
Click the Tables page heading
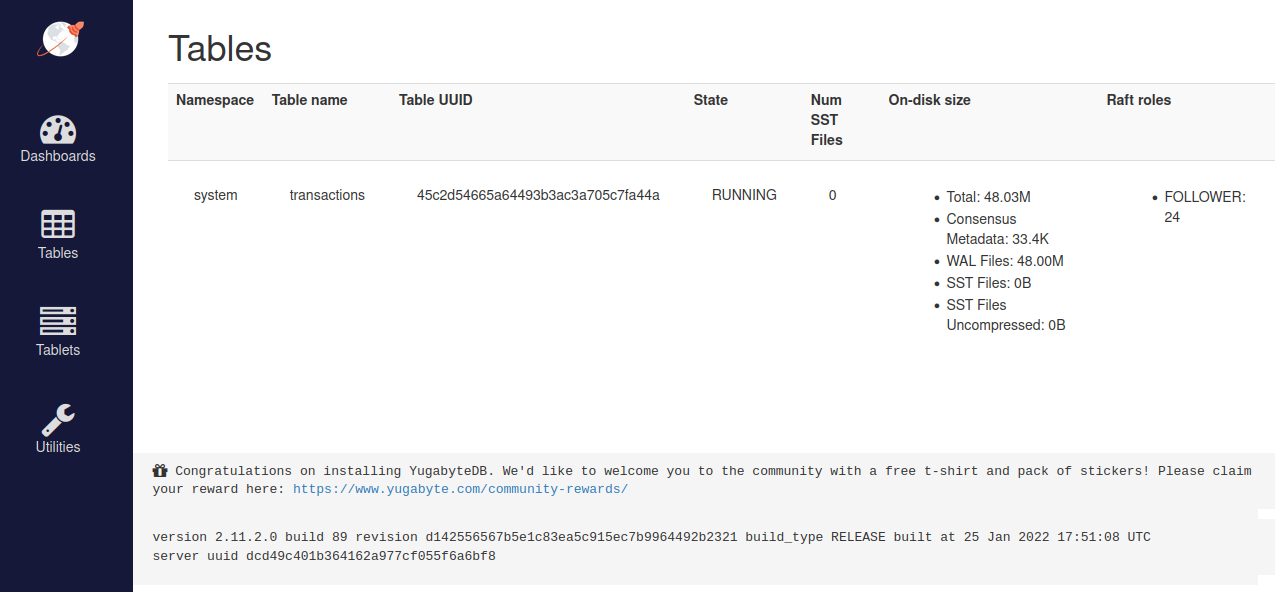point(219,47)
